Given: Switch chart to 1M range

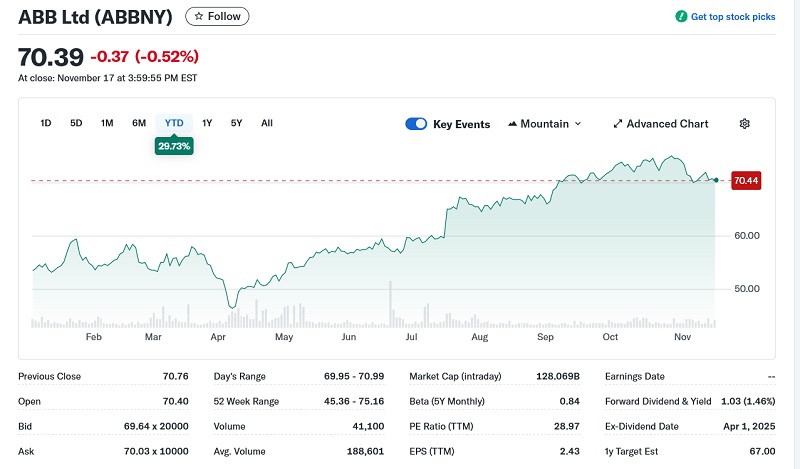Looking at the screenshot, I should 107,123.
